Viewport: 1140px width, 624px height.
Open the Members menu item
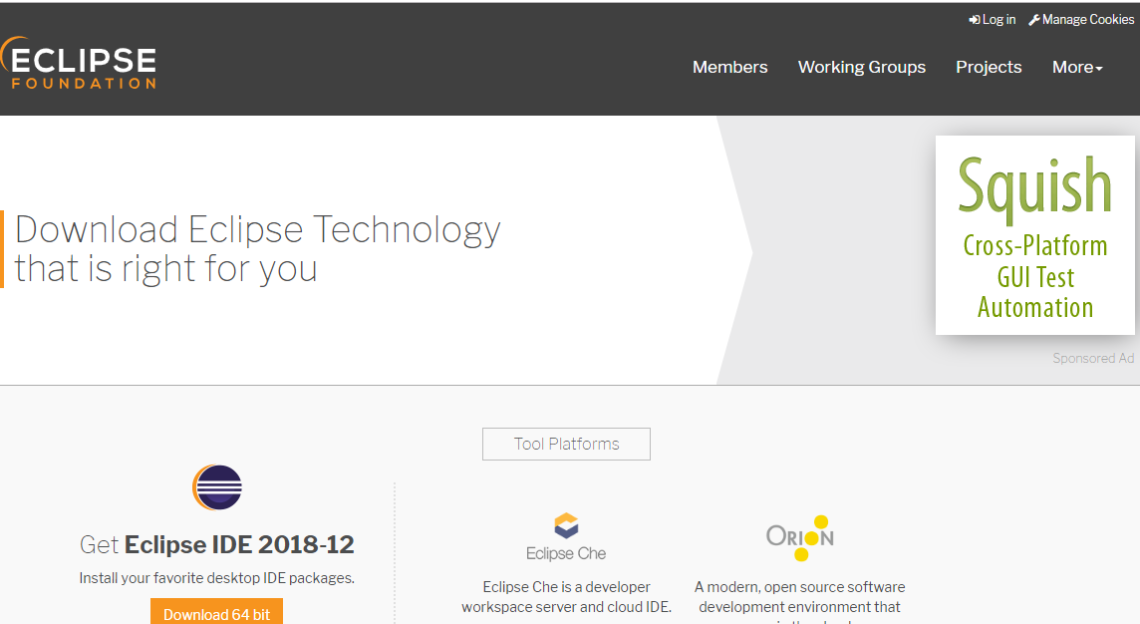click(730, 67)
